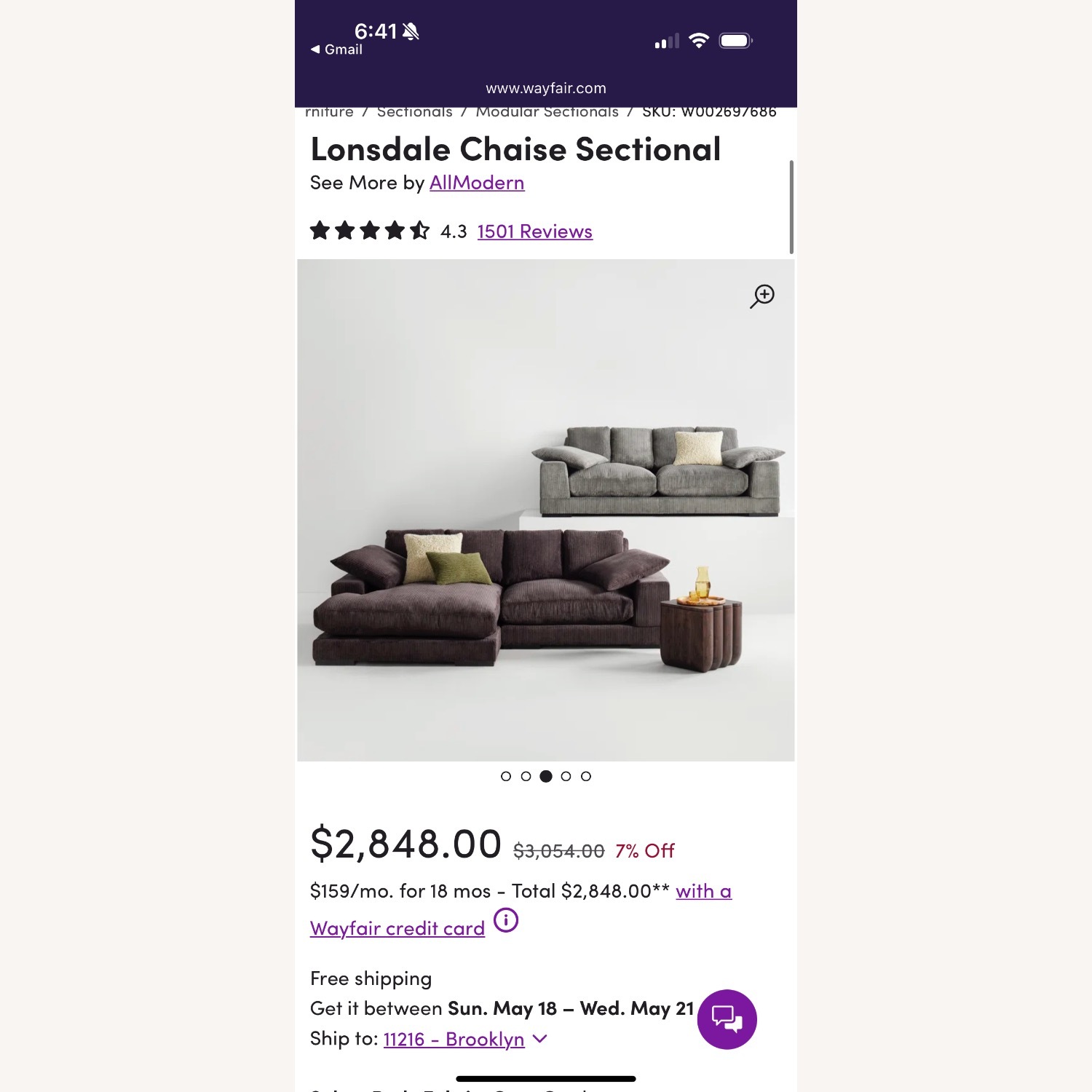Viewport: 1092px width, 1092px height.
Task: Tap the www.wayfair.com address bar
Action: (x=546, y=88)
